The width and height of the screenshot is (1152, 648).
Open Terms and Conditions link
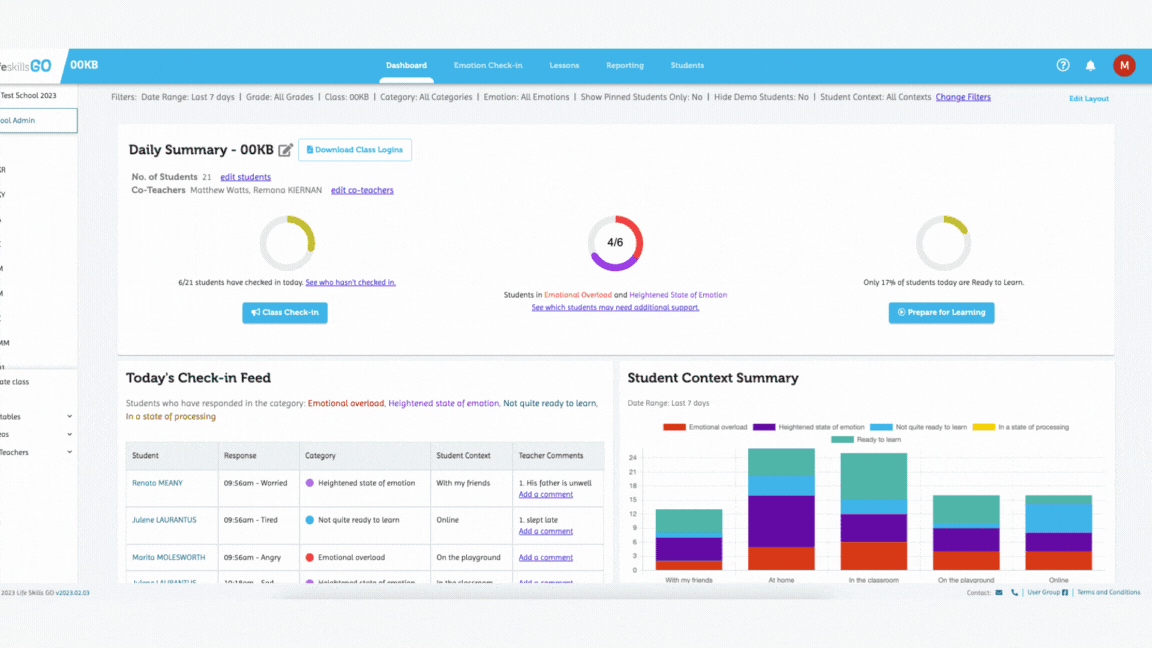(1109, 592)
